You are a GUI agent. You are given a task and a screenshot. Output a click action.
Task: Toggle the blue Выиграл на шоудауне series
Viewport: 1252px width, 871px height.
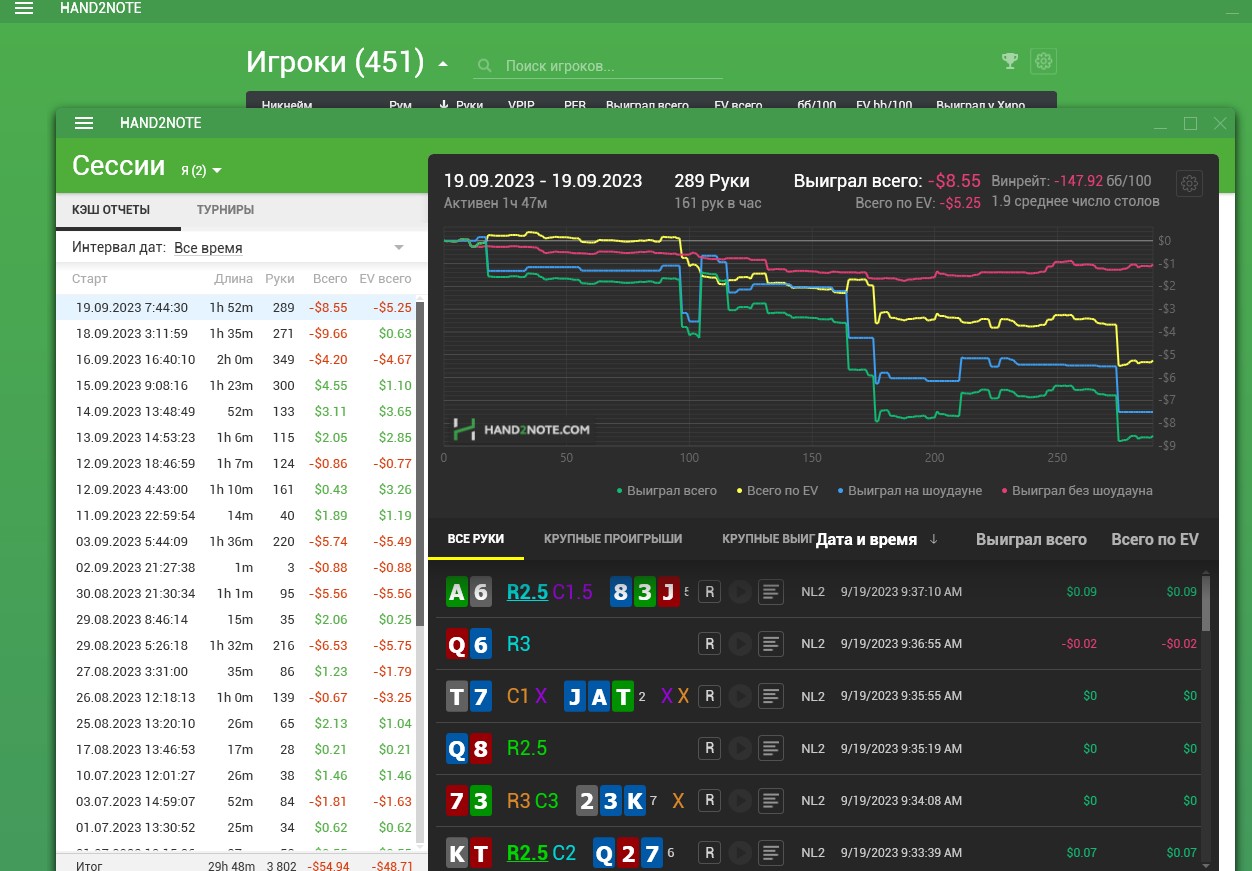(x=909, y=491)
